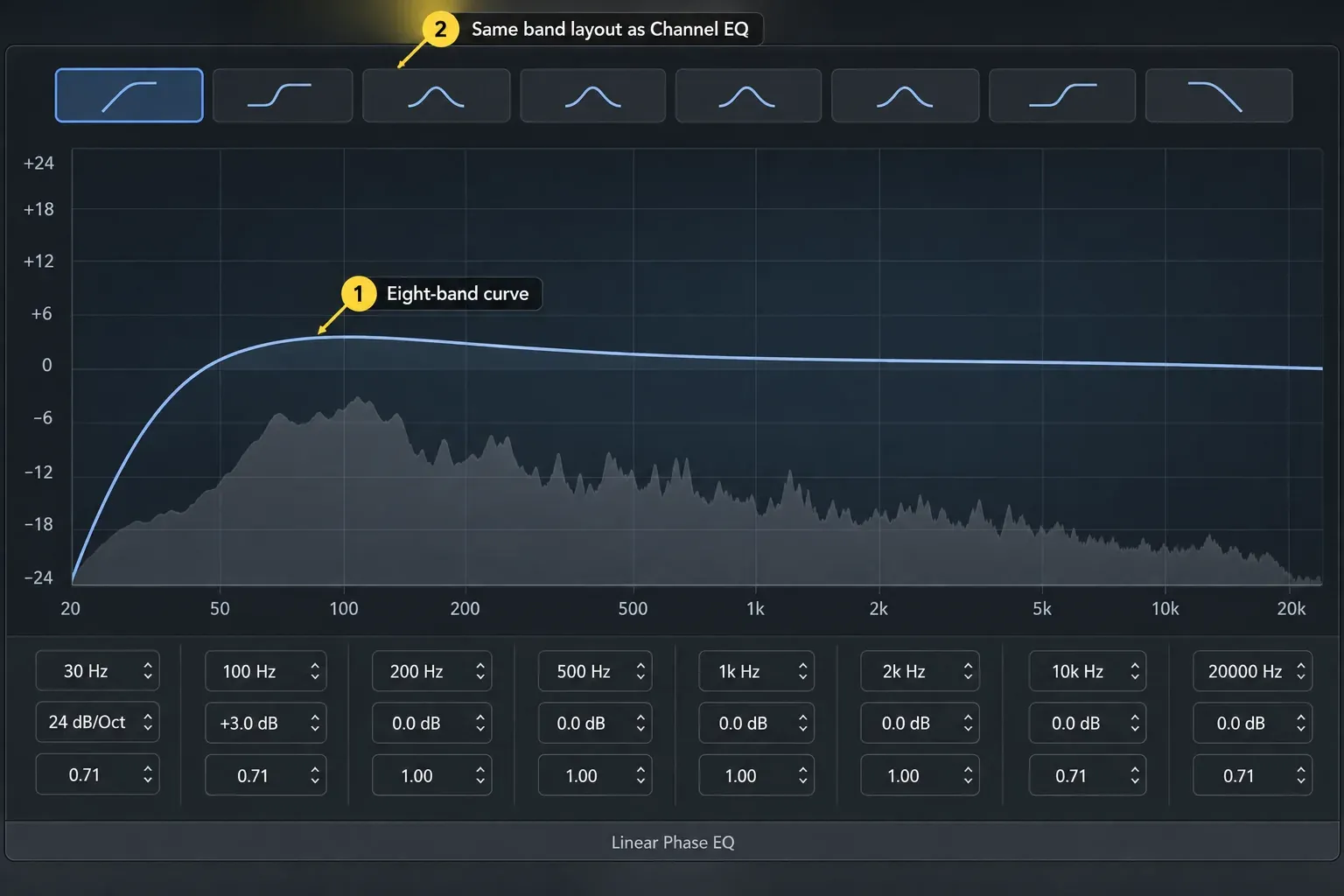Toggle the high shelf band button

(1062, 95)
